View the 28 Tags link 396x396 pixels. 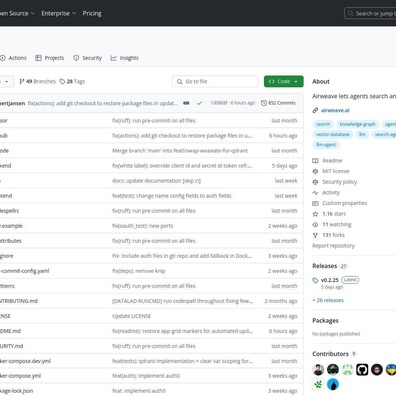(72, 81)
